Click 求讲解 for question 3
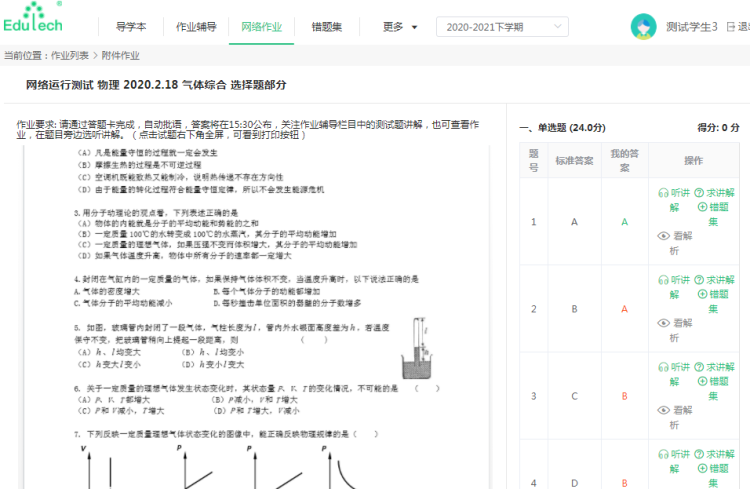This screenshot has width=750, height=489. pos(714,367)
